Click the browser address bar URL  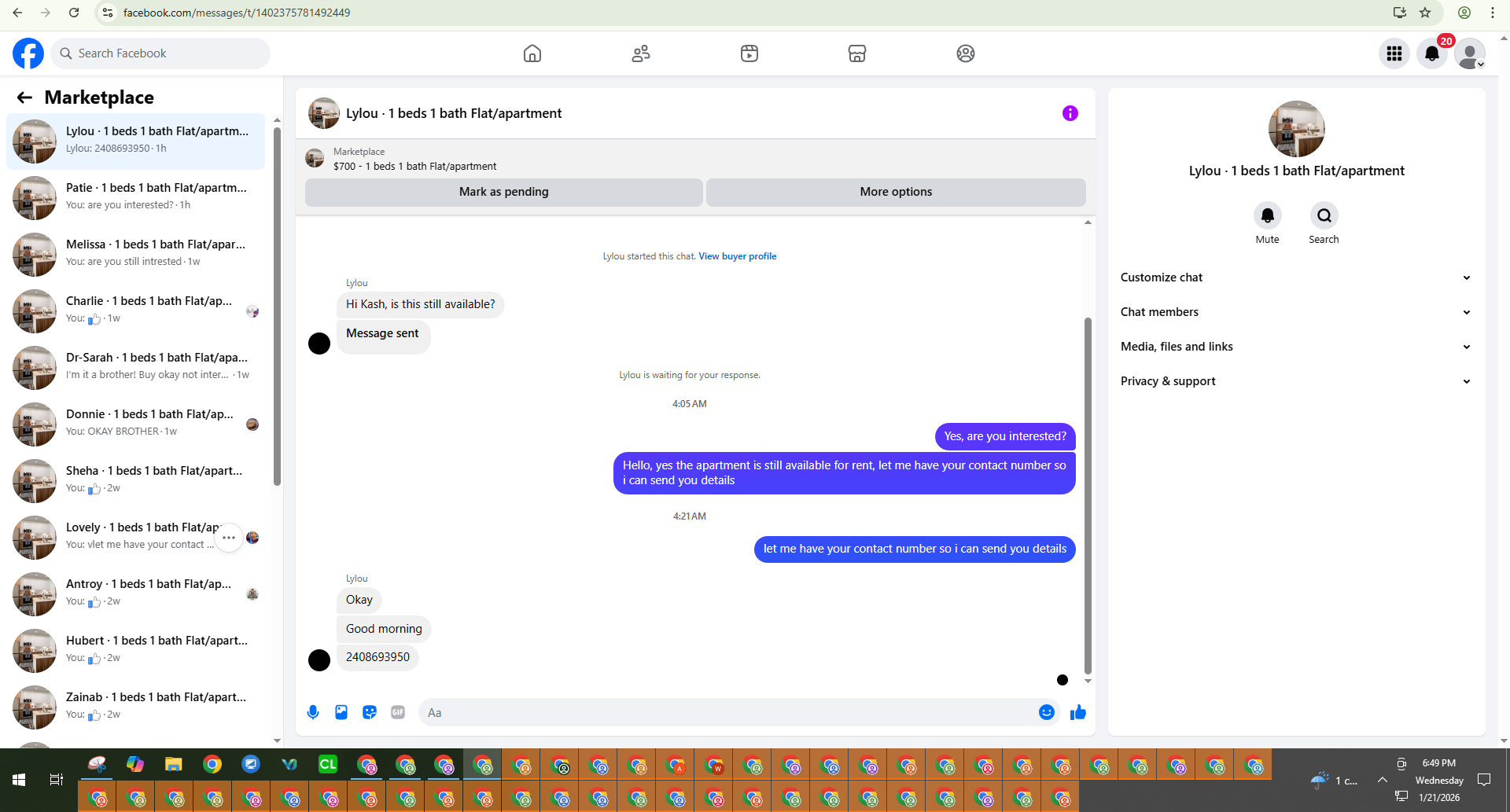pos(237,13)
